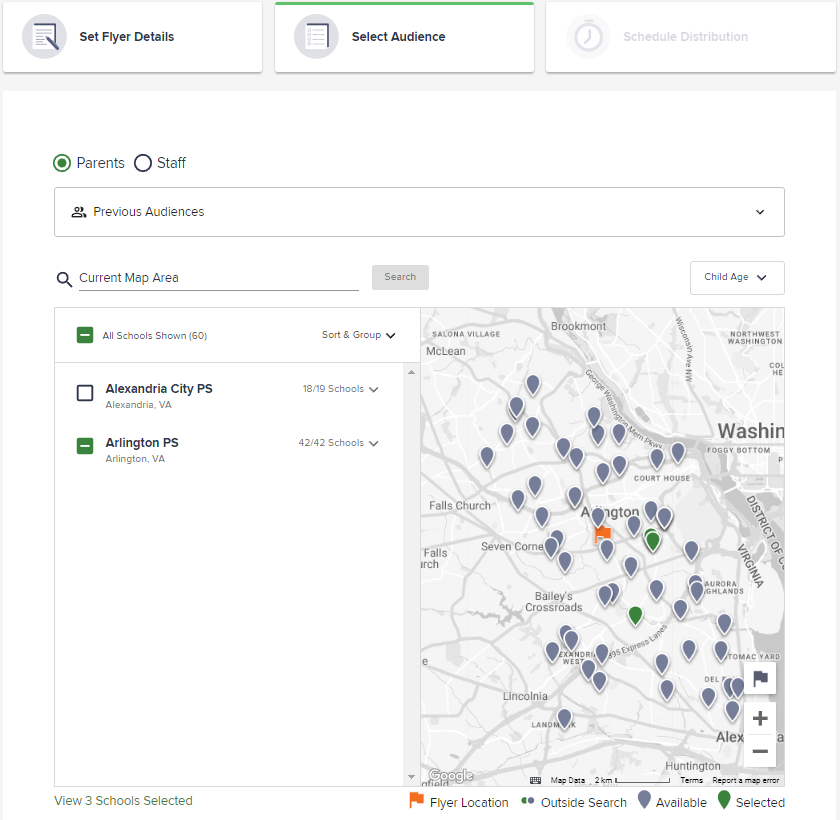The height and width of the screenshot is (820, 840).
Task: Open the Schedule Distribution step
Action: click(x=691, y=37)
